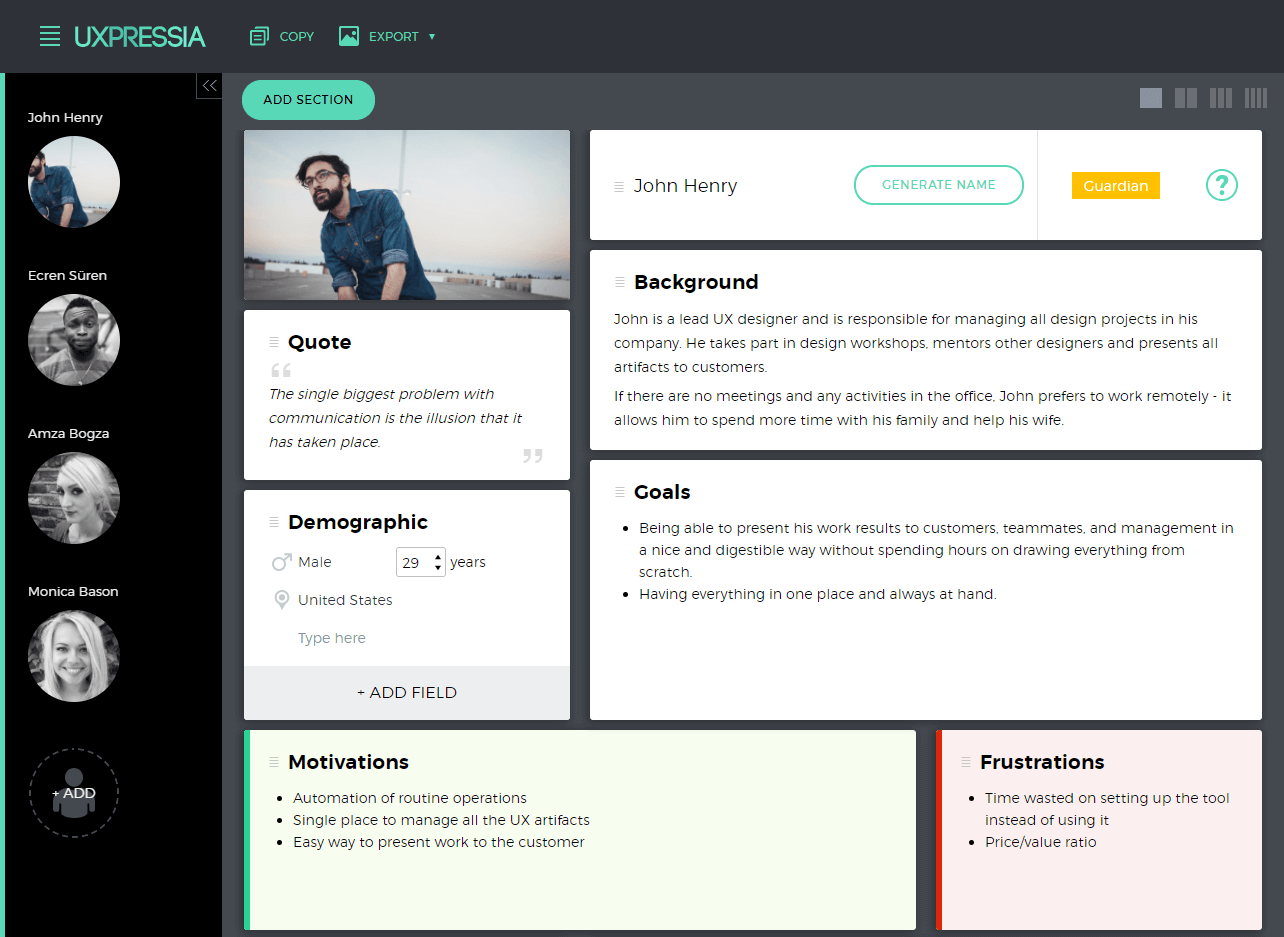Click the main persona photo
This screenshot has height=937, width=1284.
[407, 215]
